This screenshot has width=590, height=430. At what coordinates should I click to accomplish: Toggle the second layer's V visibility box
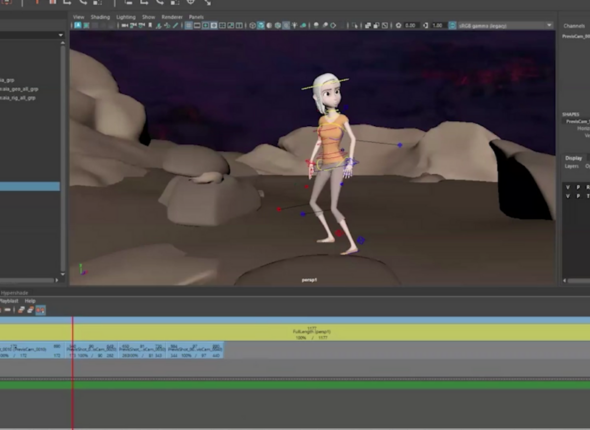click(x=568, y=196)
